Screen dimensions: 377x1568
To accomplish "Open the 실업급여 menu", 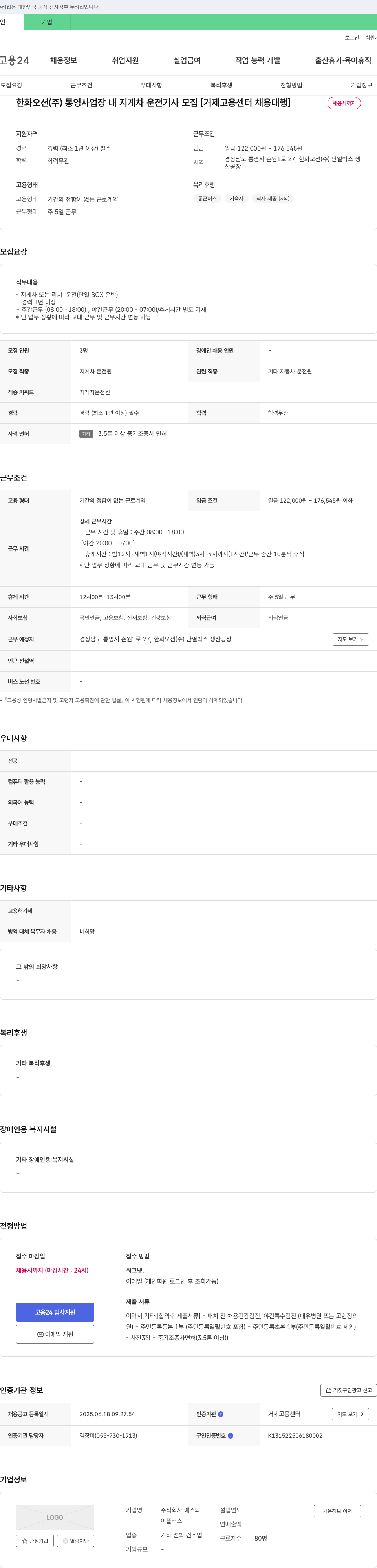I will point(187,60).
